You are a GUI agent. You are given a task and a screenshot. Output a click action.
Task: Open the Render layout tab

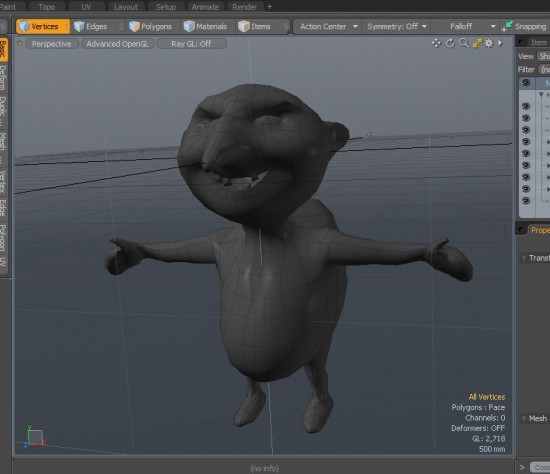[x=244, y=7]
